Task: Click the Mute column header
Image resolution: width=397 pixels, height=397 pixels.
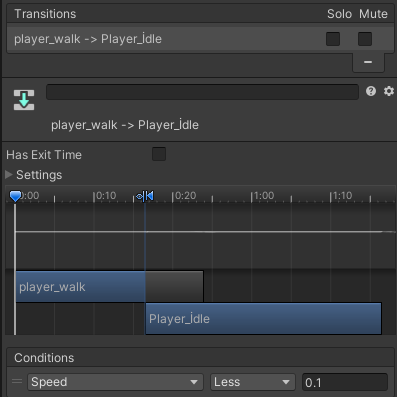Action: pyautogui.click(x=373, y=14)
